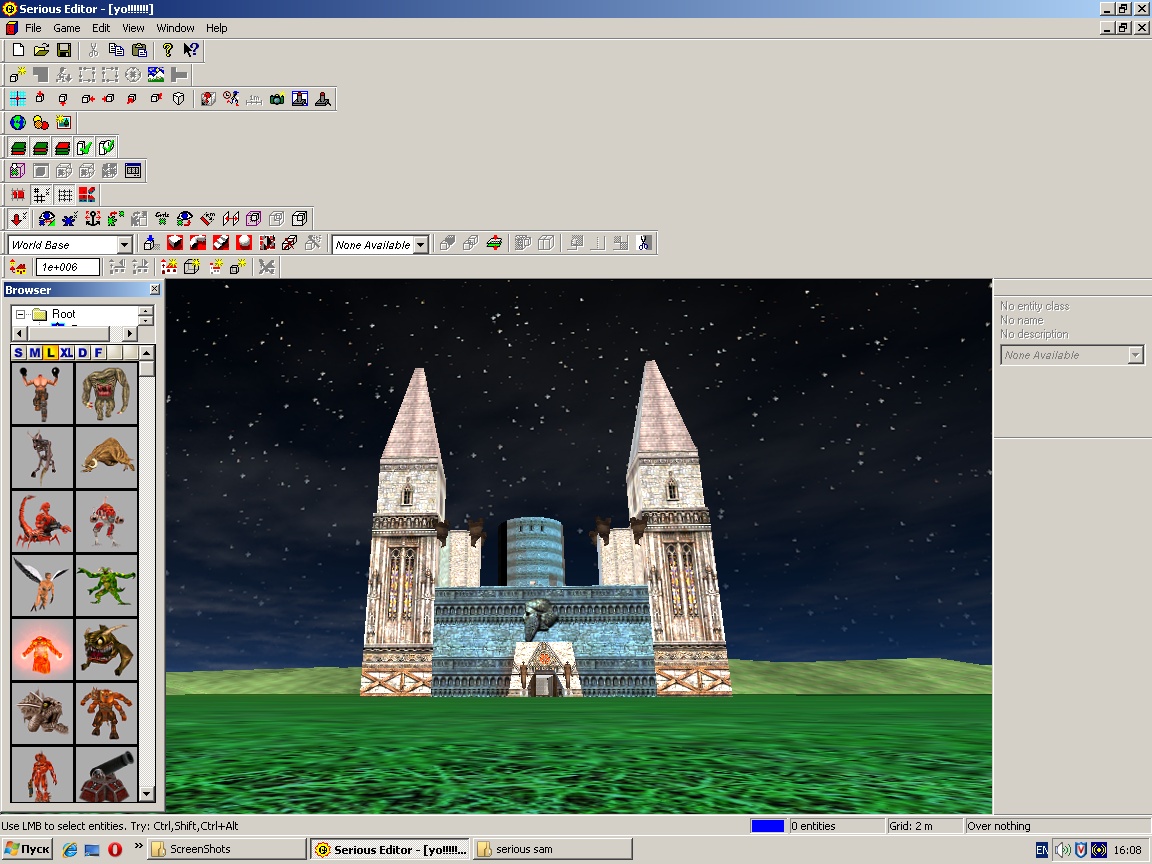Open the Edit menu
Screen dimensions: 1152x864
click(101, 28)
